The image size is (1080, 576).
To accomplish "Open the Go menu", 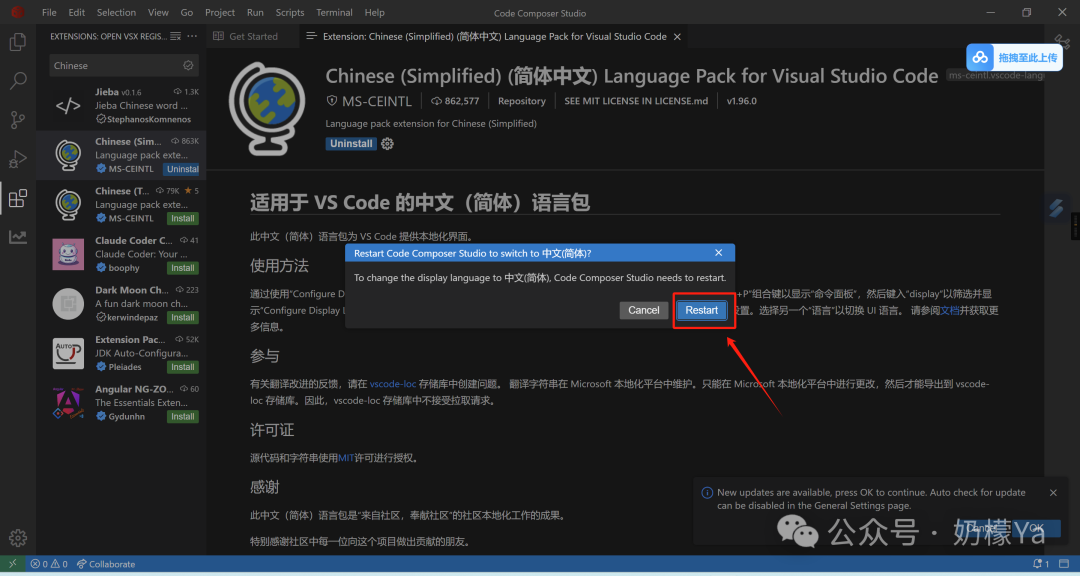I will [x=187, y=12].
